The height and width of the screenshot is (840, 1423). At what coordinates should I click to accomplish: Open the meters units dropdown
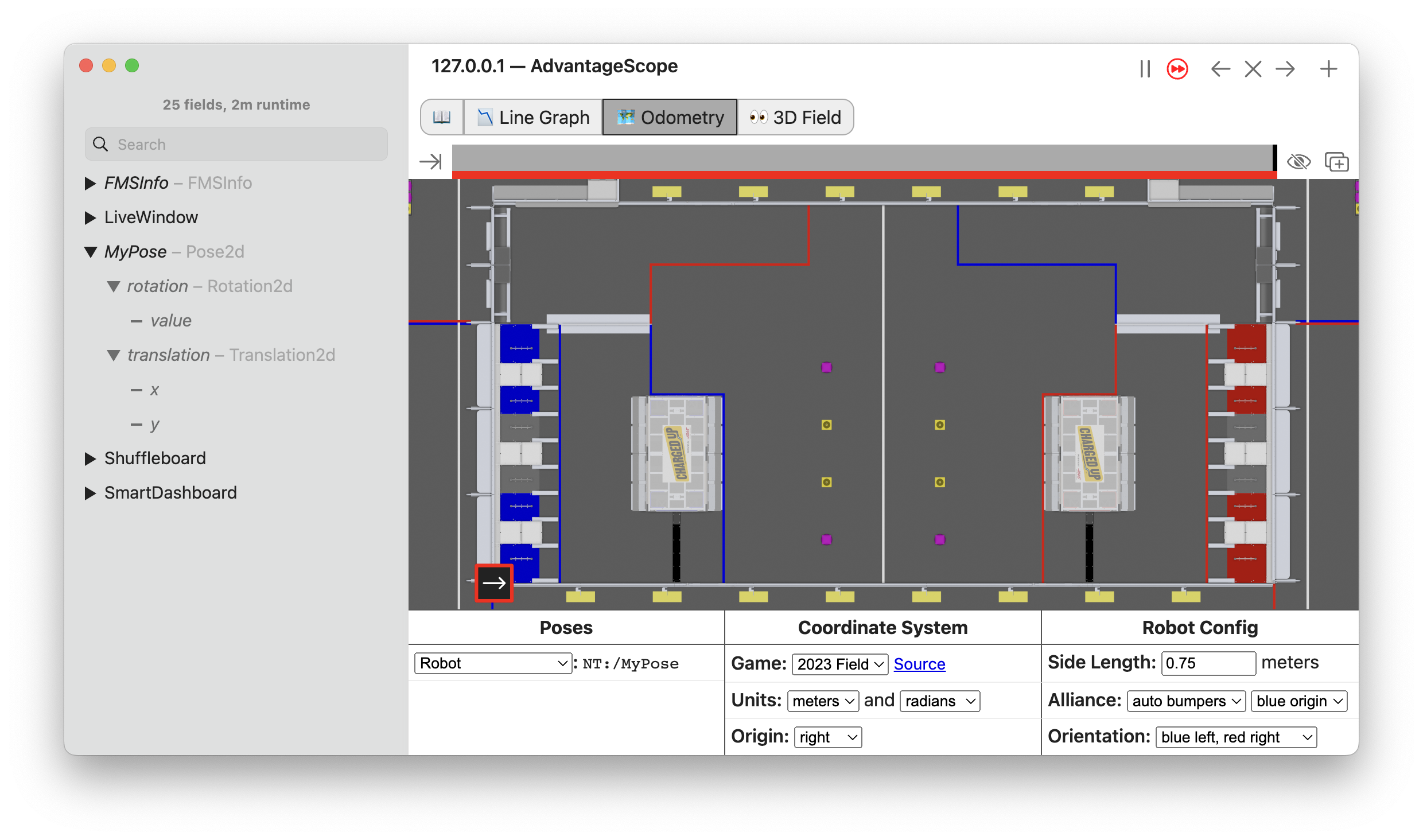click(823, 701)
